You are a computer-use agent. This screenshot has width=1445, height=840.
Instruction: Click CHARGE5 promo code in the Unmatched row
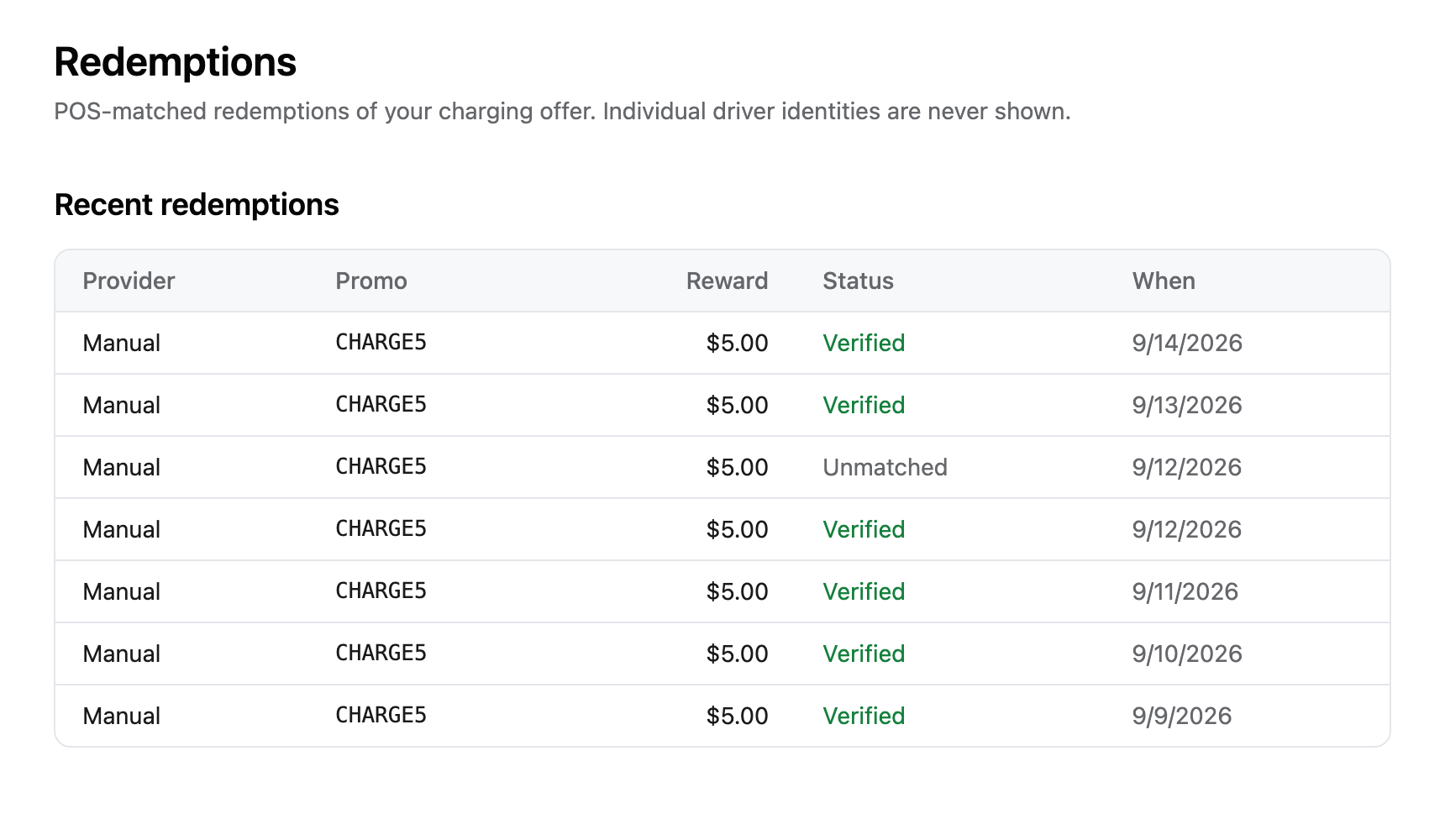click(381, 466)
